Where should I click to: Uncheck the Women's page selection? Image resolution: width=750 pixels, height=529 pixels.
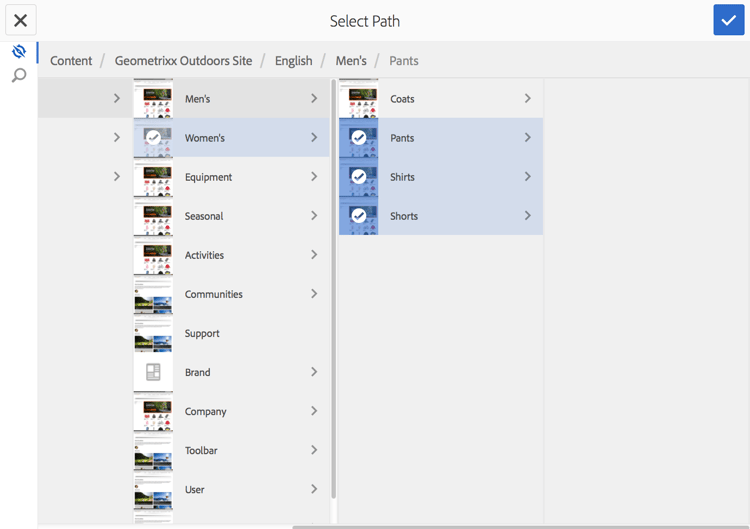[153, 138]
